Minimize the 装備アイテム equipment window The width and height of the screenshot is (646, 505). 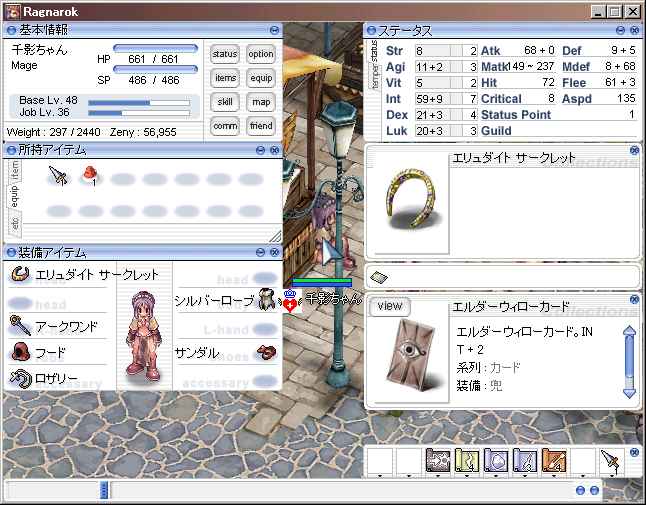click(260, 252)
